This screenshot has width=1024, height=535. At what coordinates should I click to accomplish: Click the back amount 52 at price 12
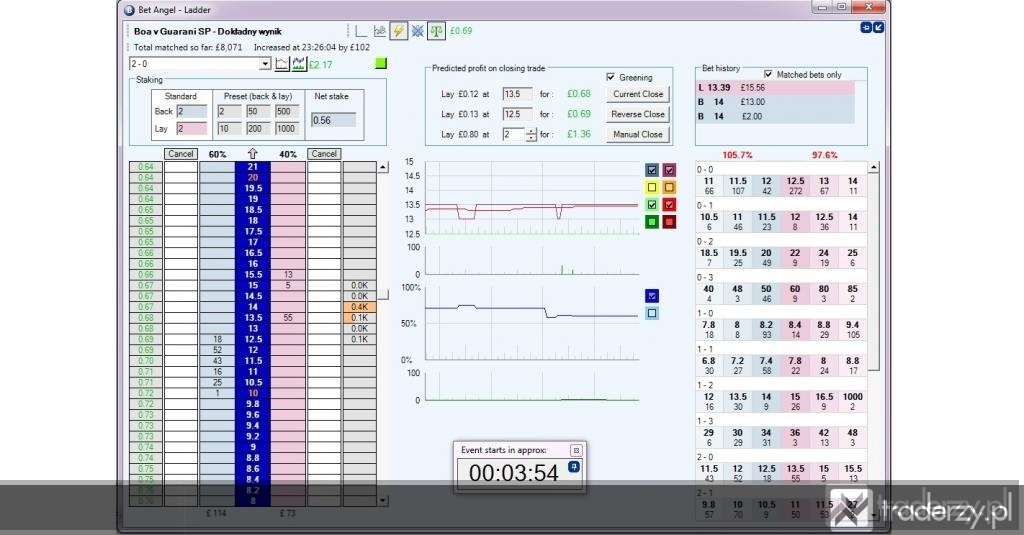pos(217,350)
